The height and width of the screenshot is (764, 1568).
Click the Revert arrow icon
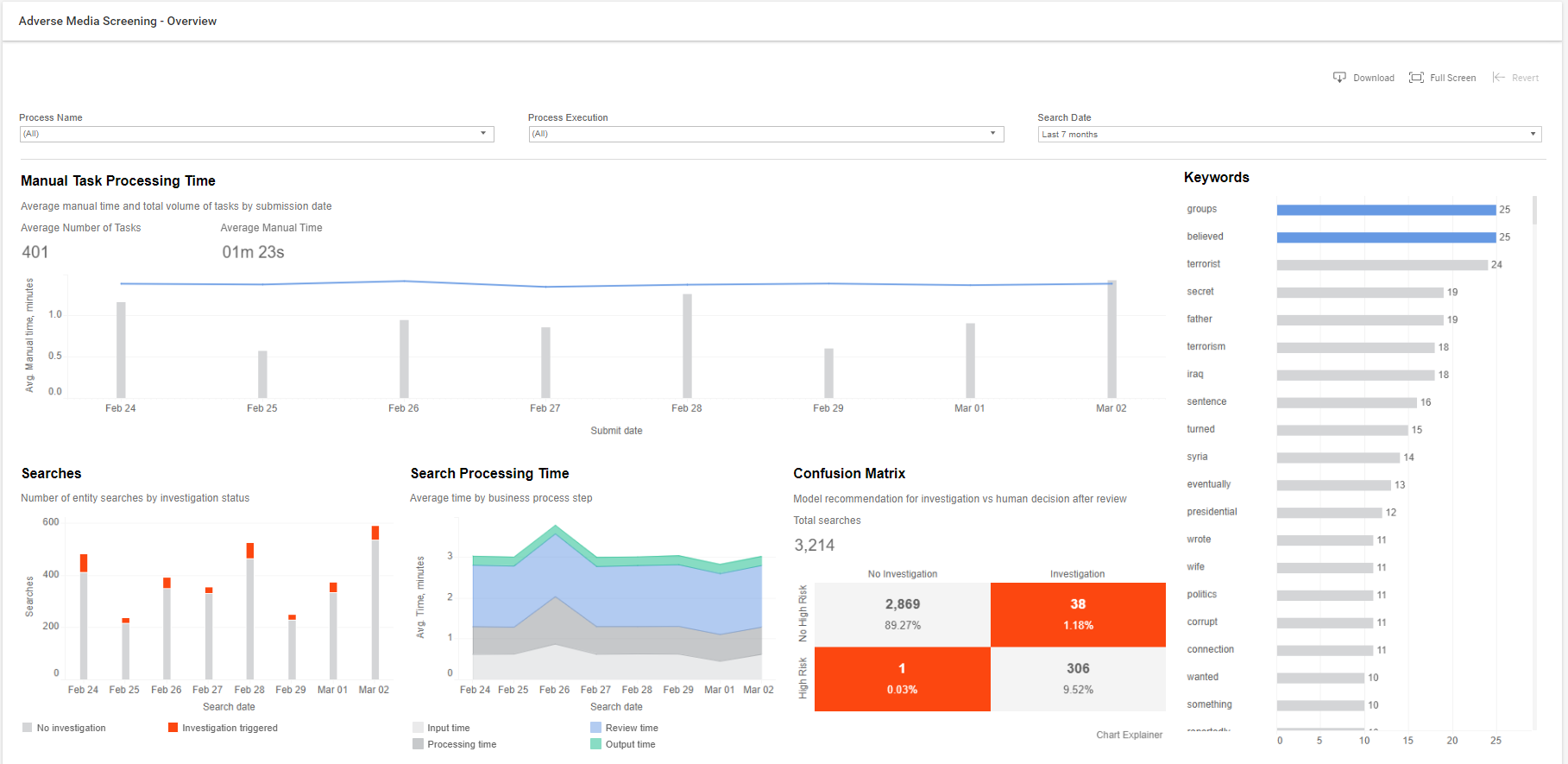(1499, 78)
